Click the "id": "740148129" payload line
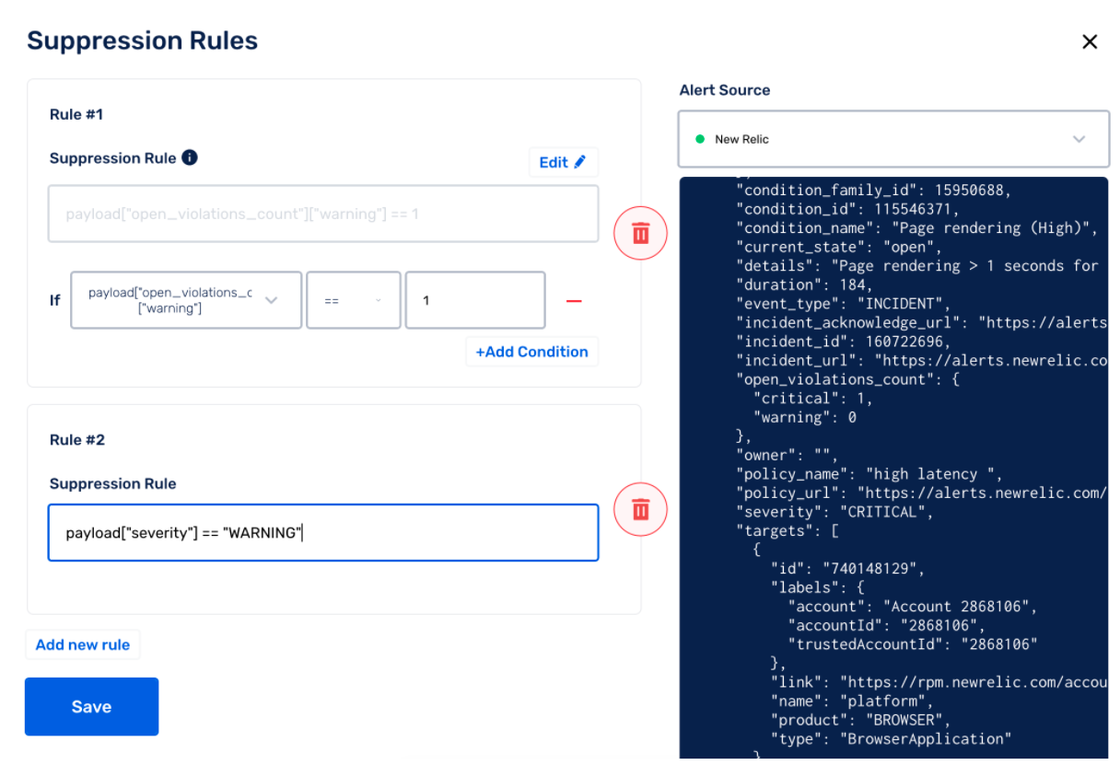Image resolution: width=1120 pixels, height=777 pixels. pos(847,568)
